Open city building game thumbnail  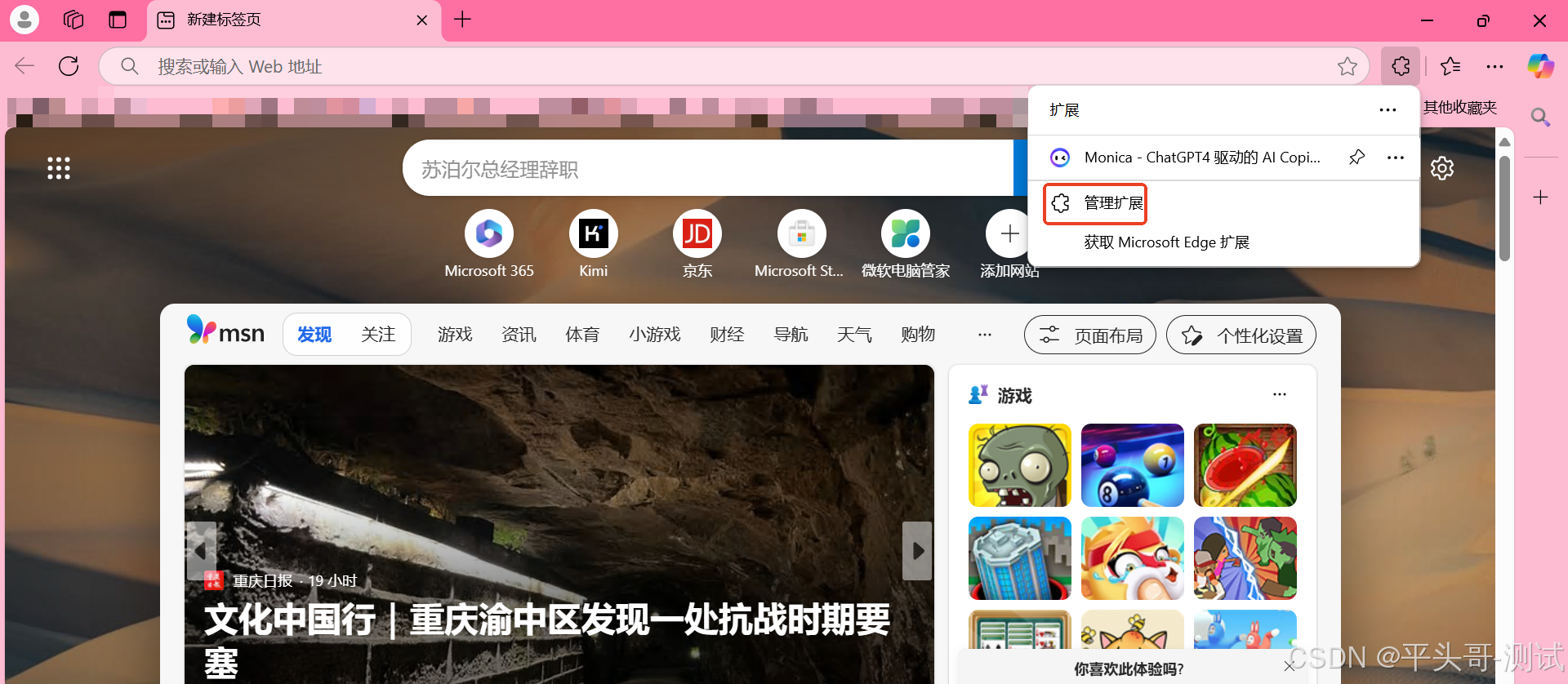point(1020,558)
